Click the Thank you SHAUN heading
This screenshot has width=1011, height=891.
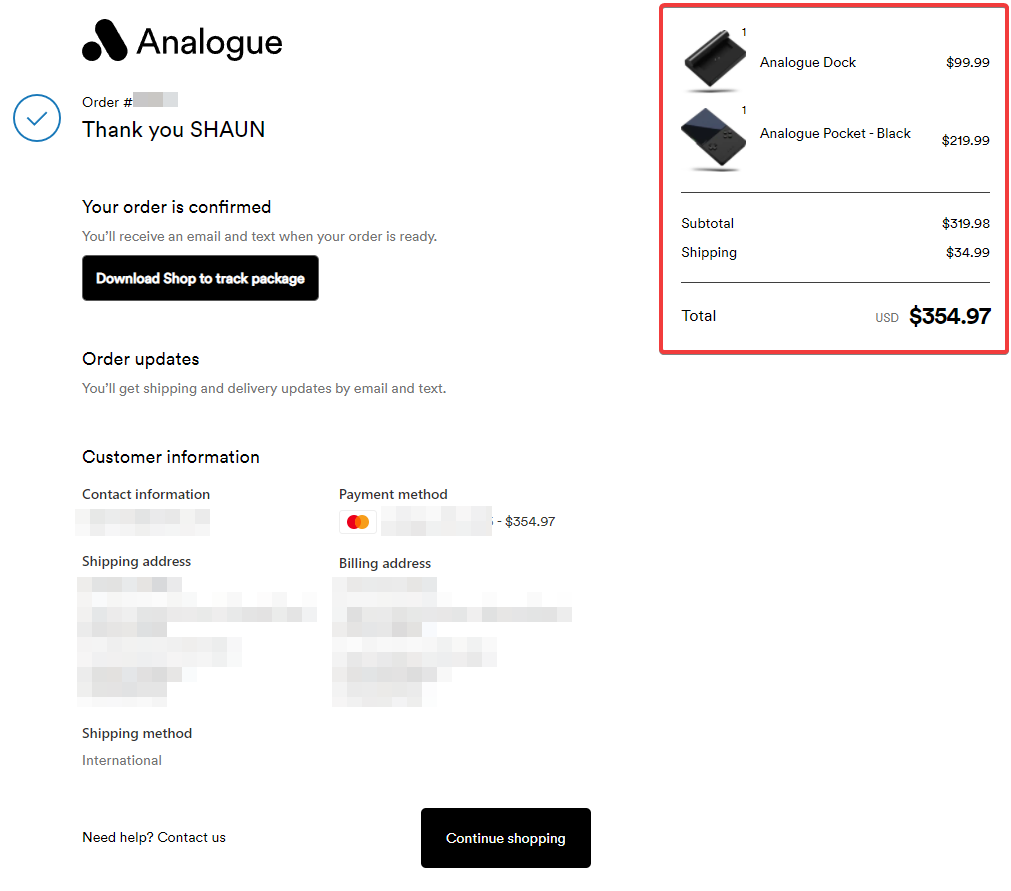pos(173,130)
